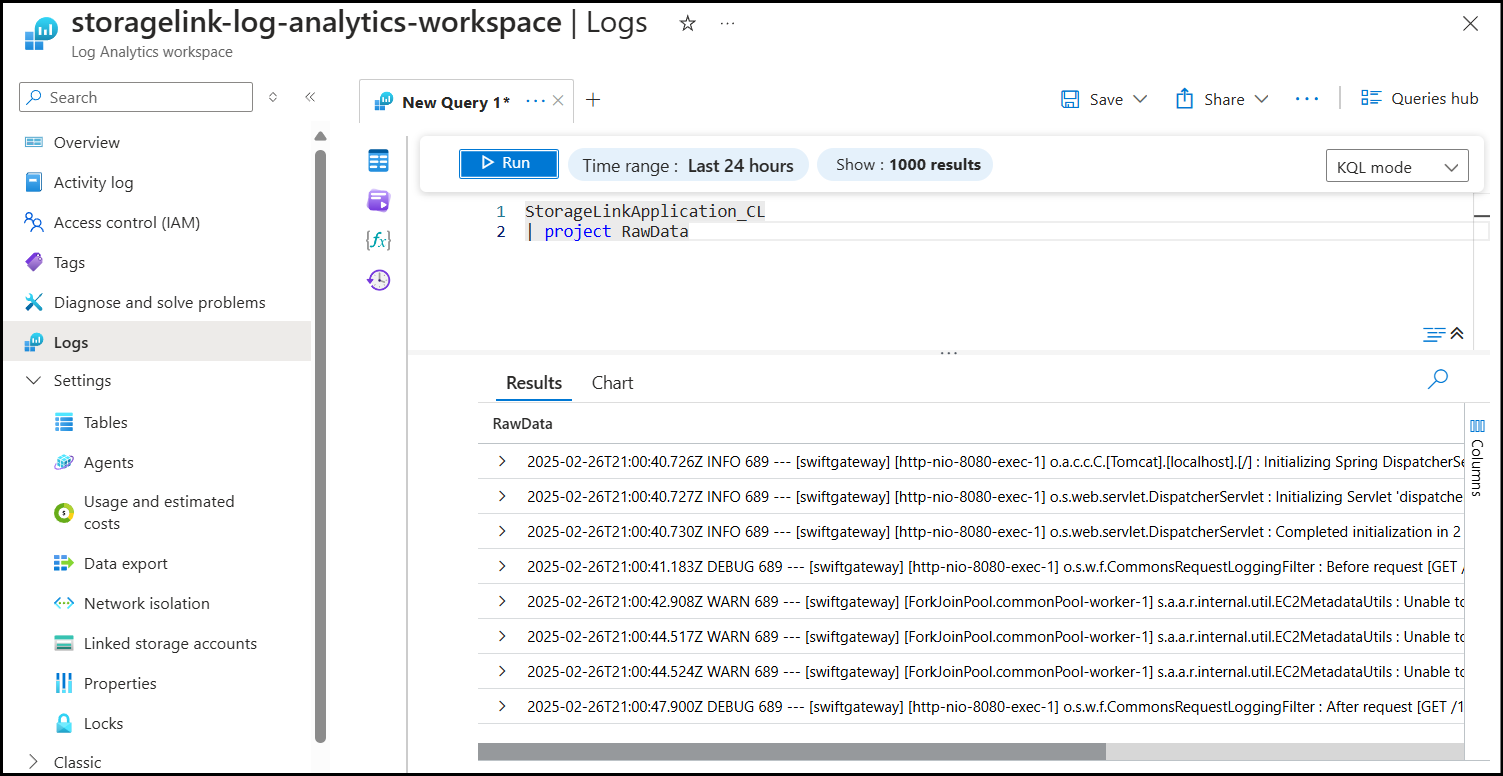This screenshot has width=1503, height=776.
Task: Open the Share dropdown
Action: (1222, 99)
